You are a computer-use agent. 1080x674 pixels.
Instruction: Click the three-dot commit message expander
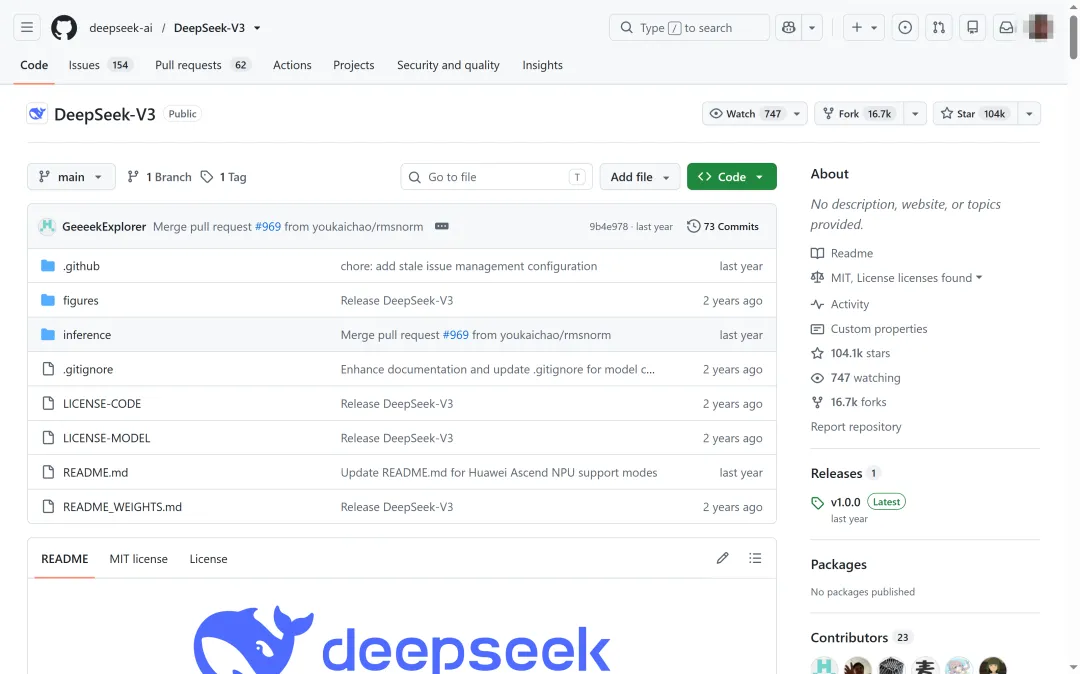442,226
